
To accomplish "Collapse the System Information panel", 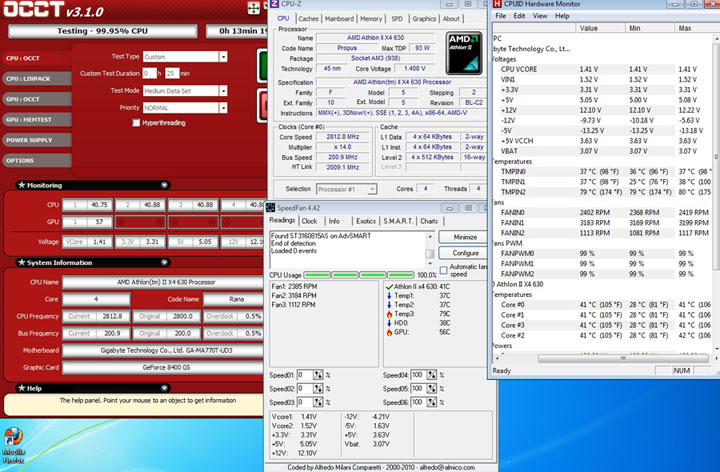I will click(164, 262).
